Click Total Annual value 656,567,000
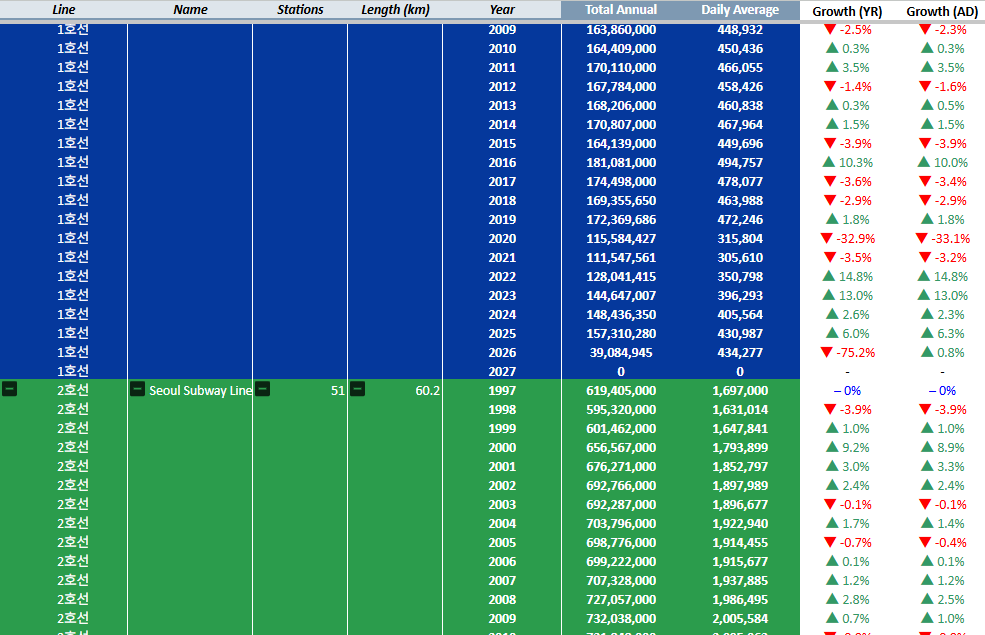Image resolution: width=985 pixels, height=635 pixels. [x=621, y=447]
